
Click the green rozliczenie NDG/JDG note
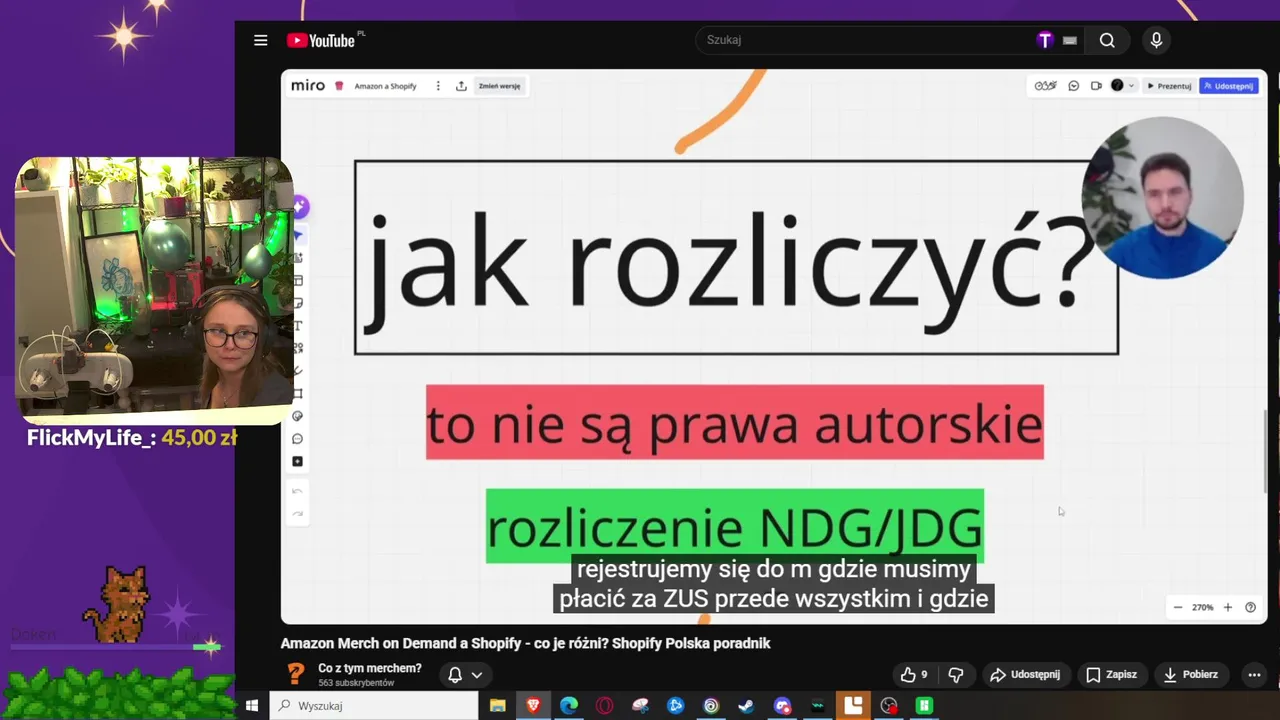point(735,525)
